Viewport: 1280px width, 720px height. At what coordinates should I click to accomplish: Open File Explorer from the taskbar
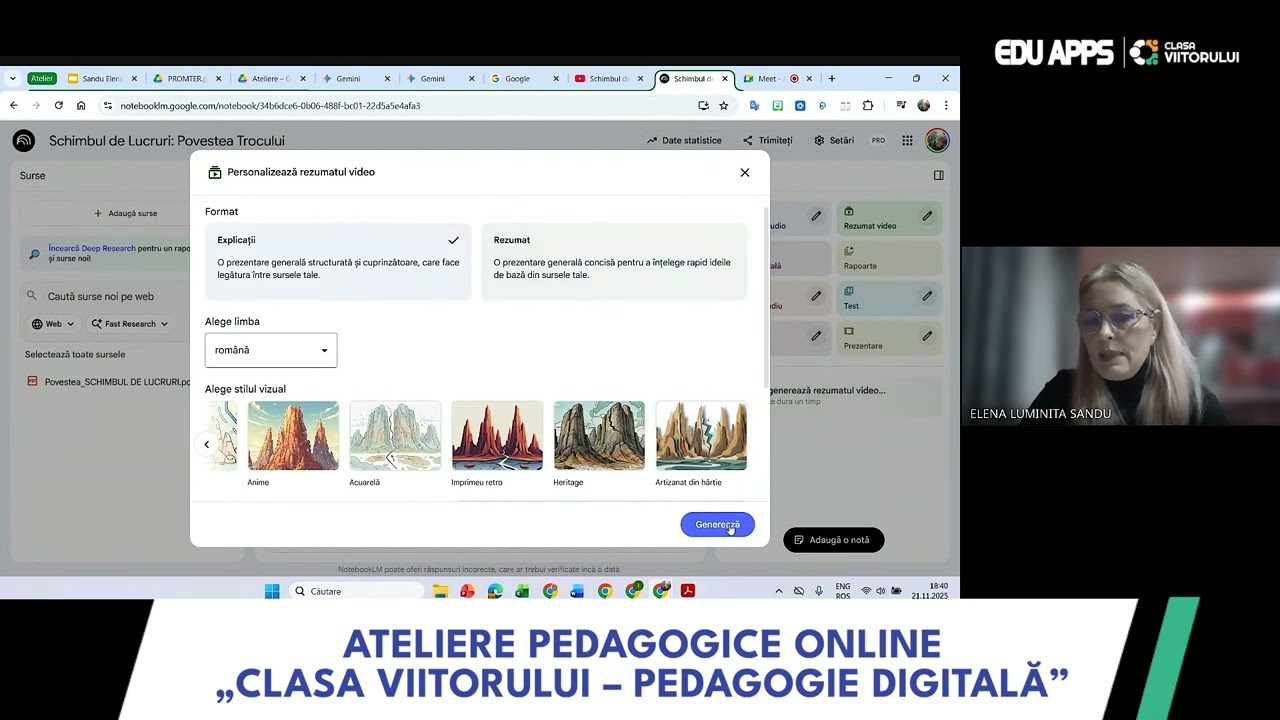click(x=440, y=591)
